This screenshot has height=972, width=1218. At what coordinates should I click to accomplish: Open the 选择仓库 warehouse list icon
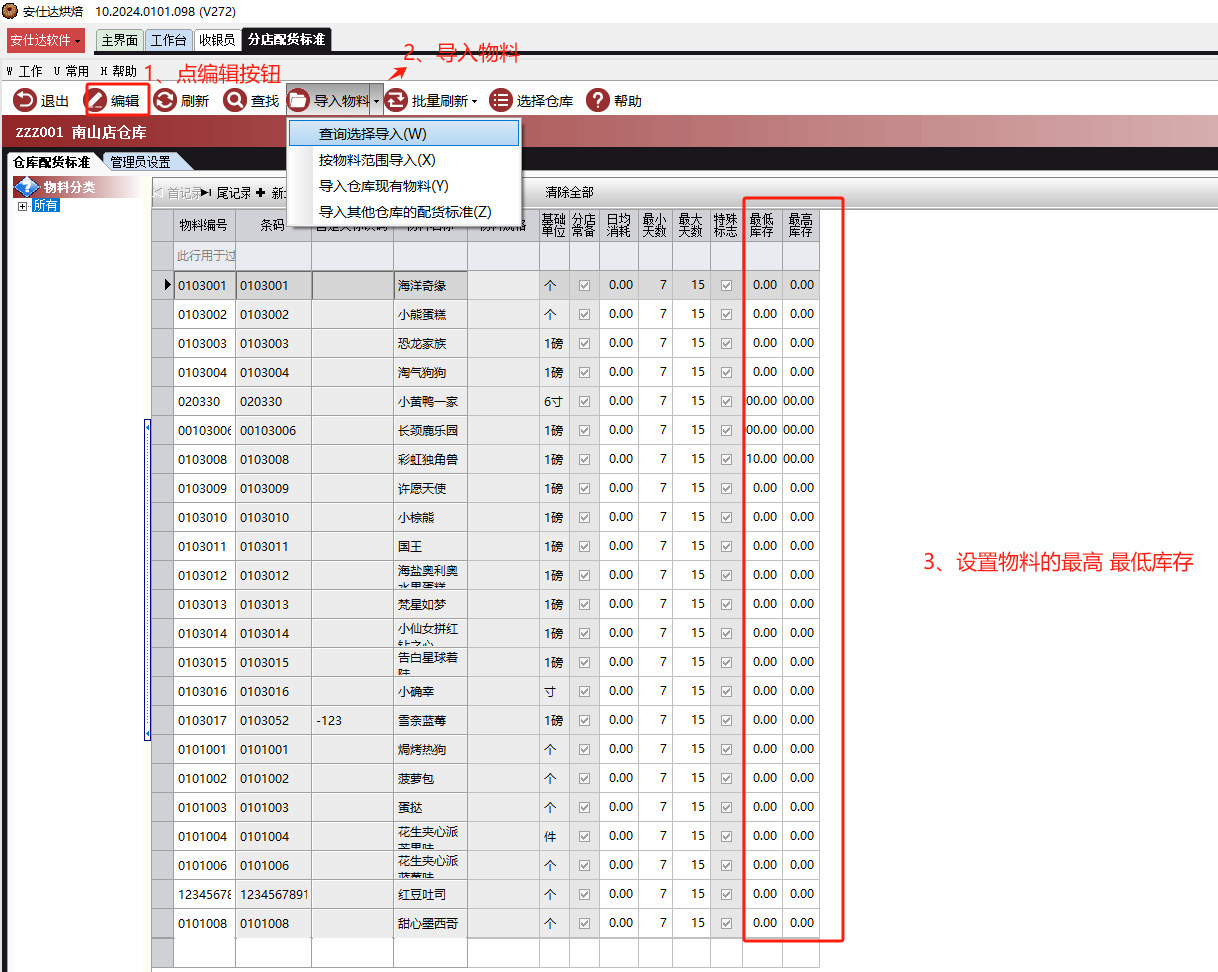point(500,100)
